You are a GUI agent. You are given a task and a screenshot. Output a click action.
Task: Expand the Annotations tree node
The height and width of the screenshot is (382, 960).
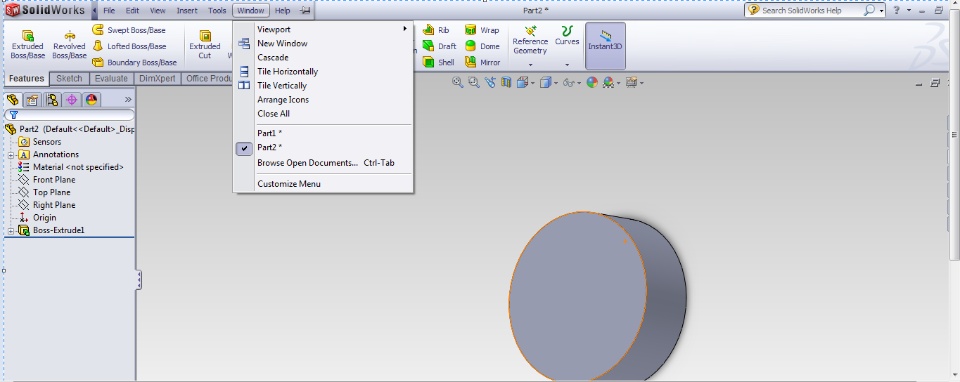10,155
